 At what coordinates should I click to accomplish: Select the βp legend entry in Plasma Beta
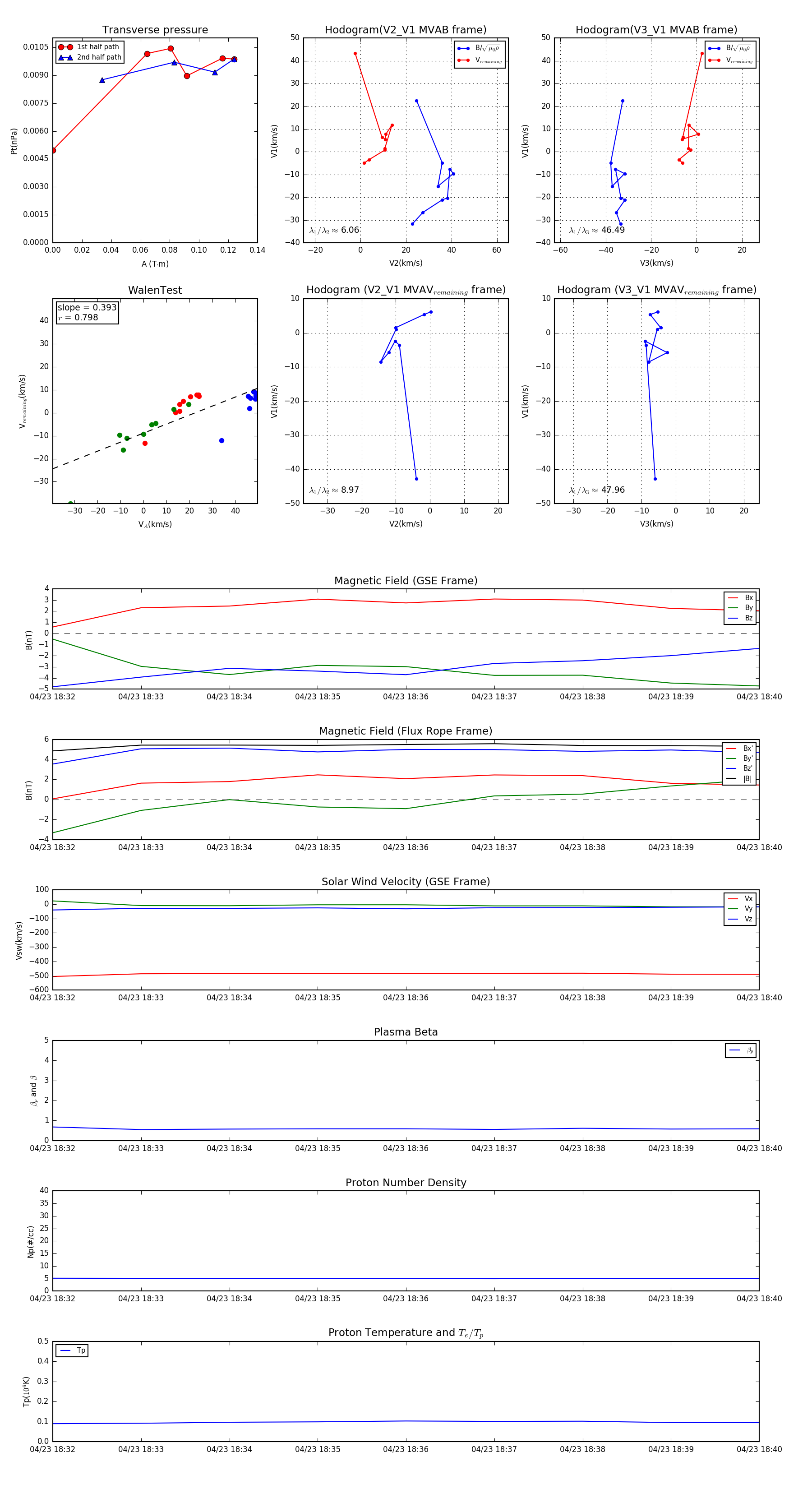click(741, 1050)
